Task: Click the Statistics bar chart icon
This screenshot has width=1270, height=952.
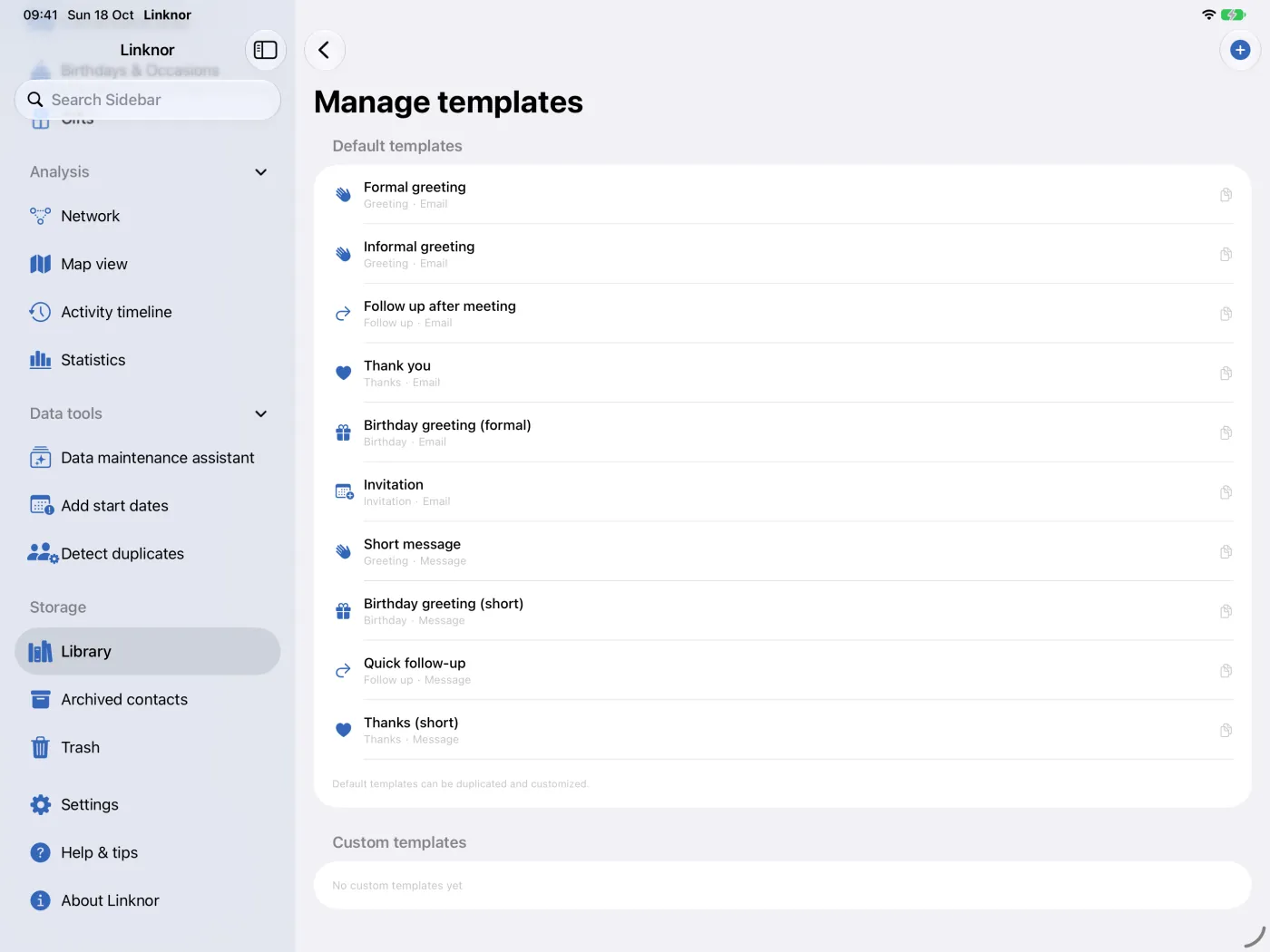Action: pos(40,360)
